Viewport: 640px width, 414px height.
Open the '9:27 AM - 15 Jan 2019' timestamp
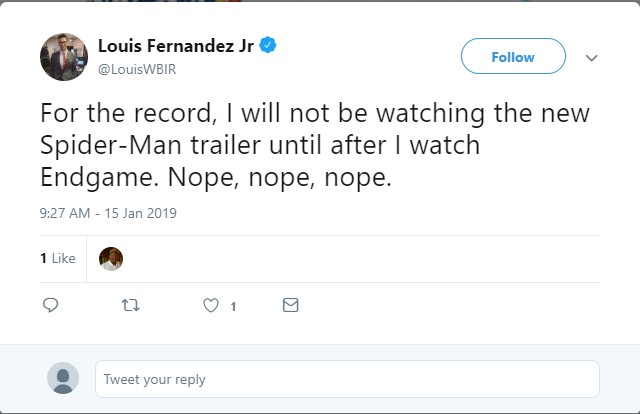108,213
